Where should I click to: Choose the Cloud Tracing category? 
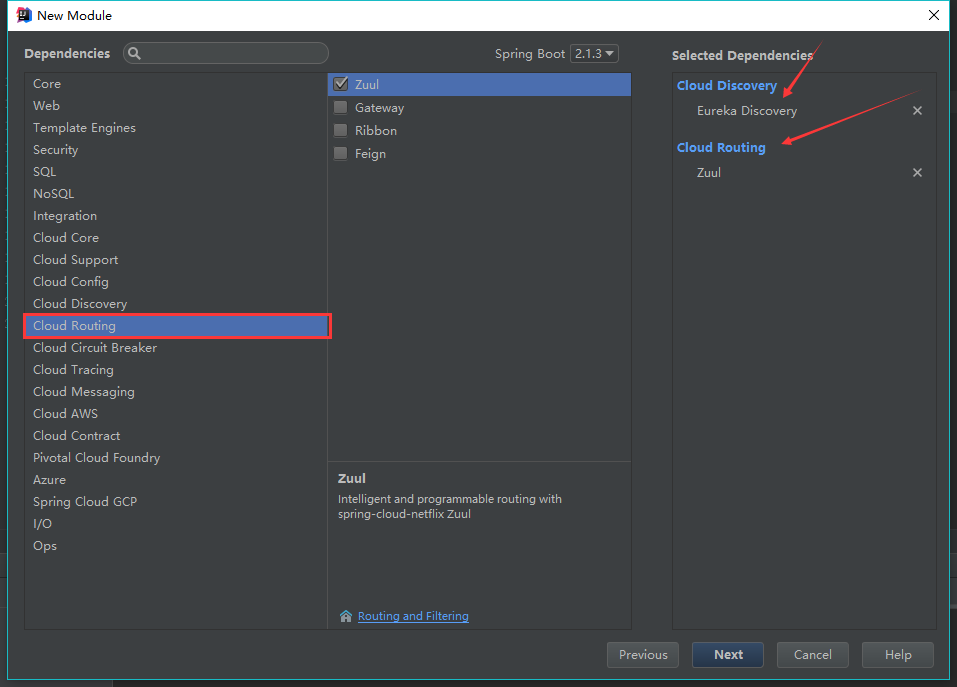(176, 370)
